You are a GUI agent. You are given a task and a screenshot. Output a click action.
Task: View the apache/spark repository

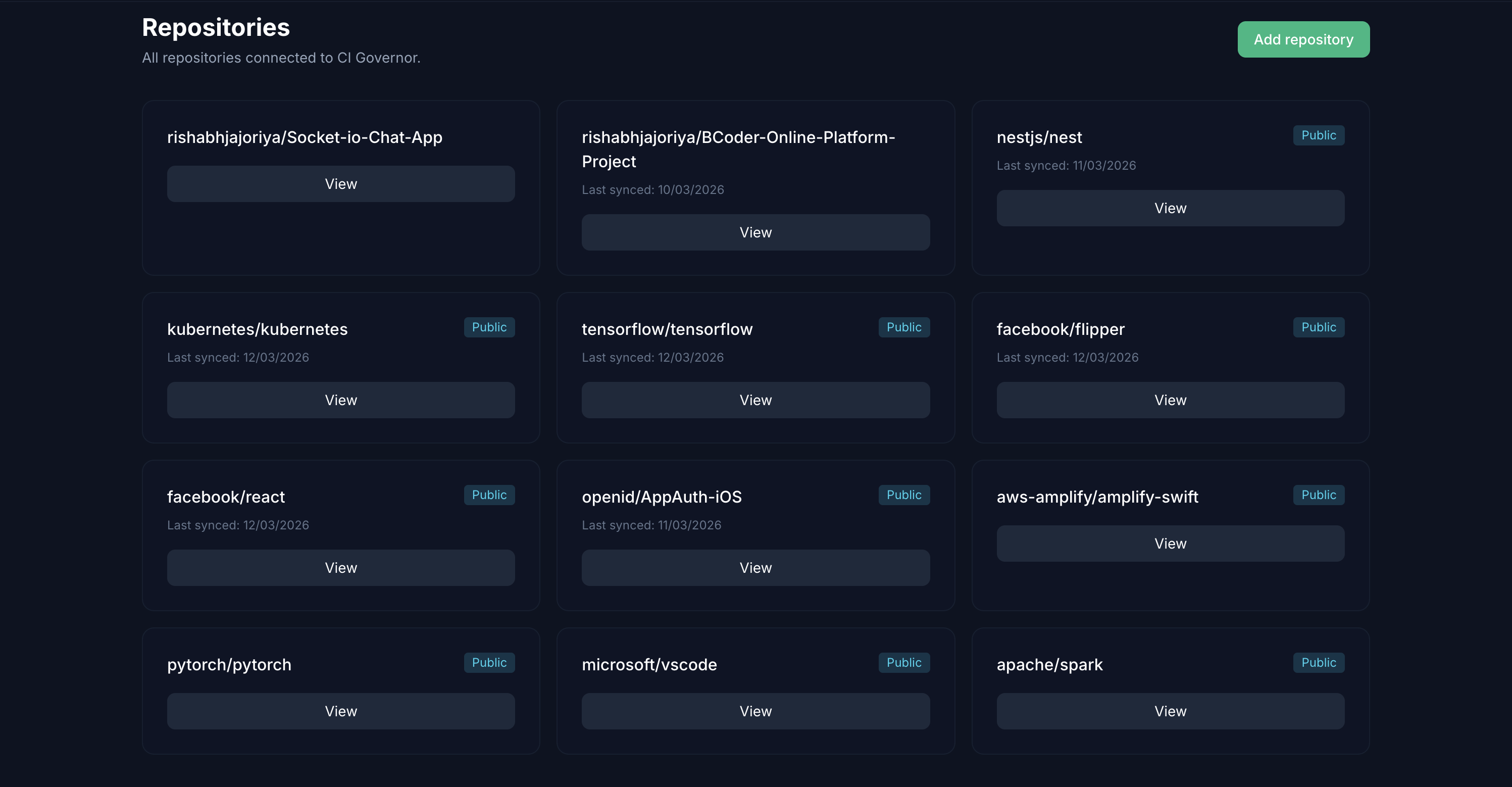tap(1170, 711)
